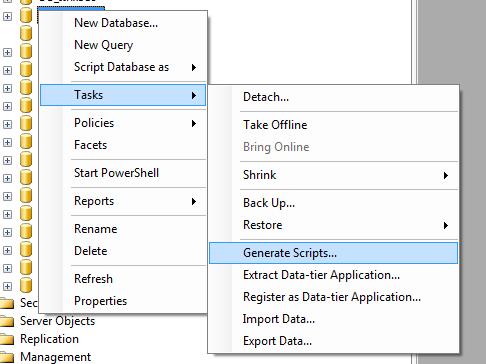The image size is (486, 364).
Task: Select the Server Objects tree label
Action: point(57,321)
